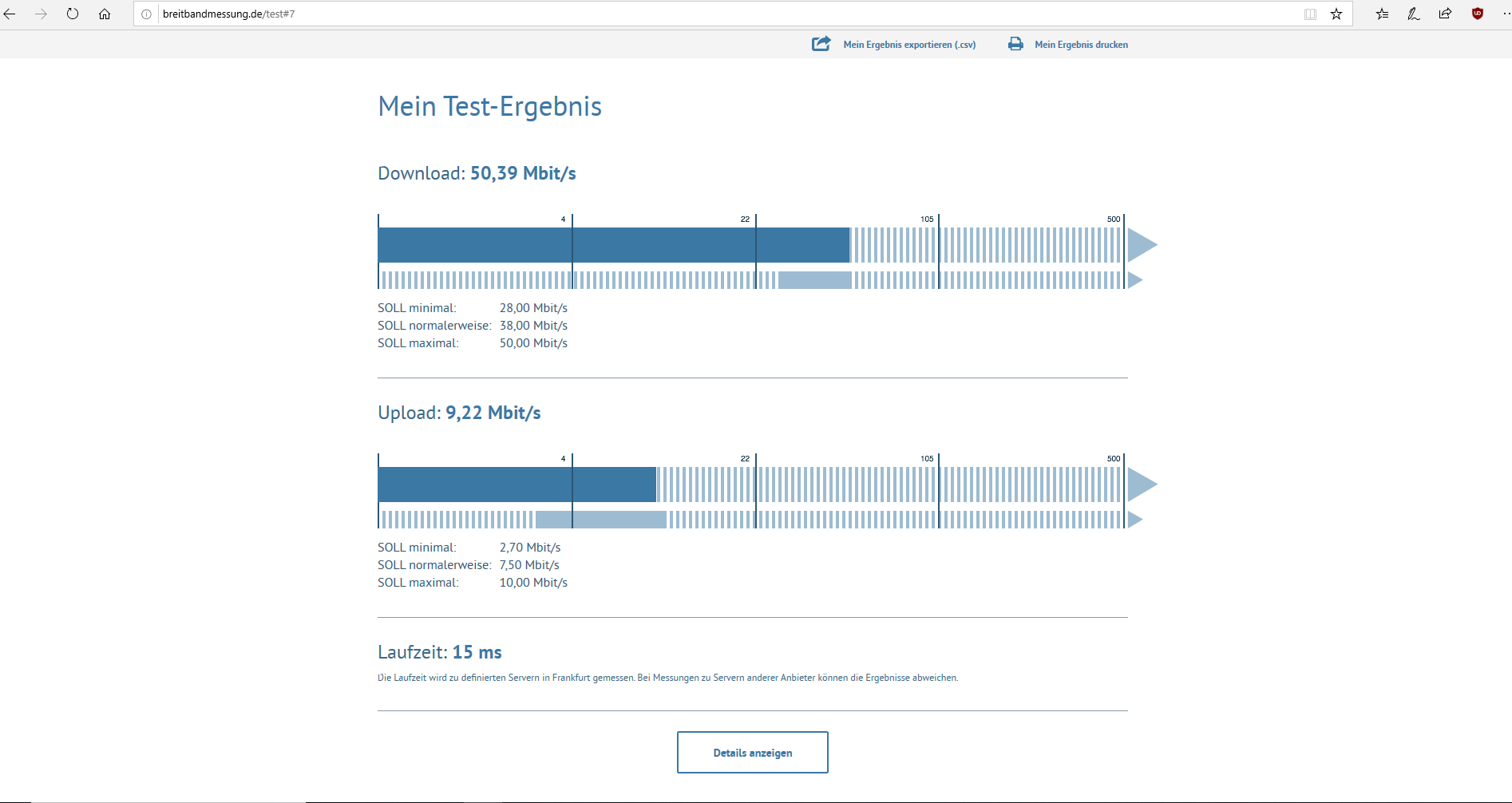Show site info icon in address bar
This screenshot has height=803, width=1512.
pos(146,14)
